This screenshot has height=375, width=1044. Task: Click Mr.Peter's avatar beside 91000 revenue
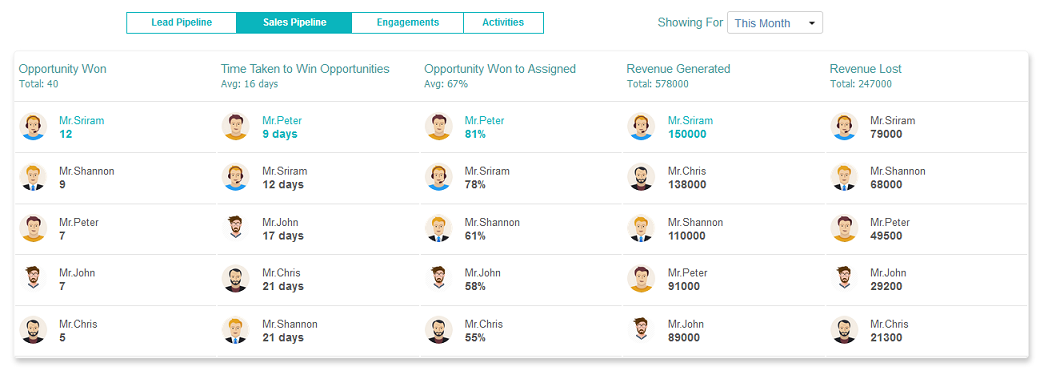click(641, 279)
